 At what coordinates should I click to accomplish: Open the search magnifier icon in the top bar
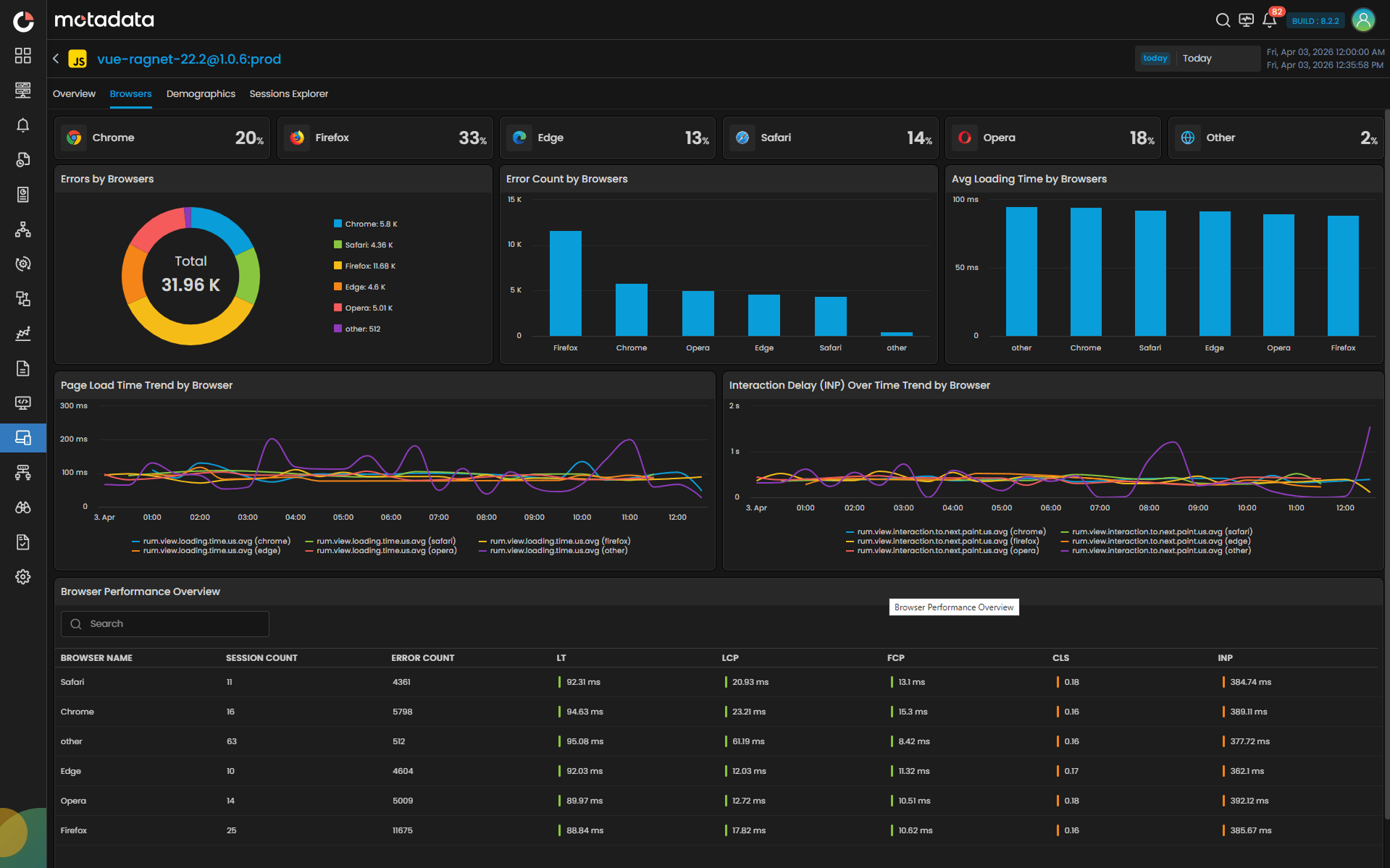coord(1223,20)
